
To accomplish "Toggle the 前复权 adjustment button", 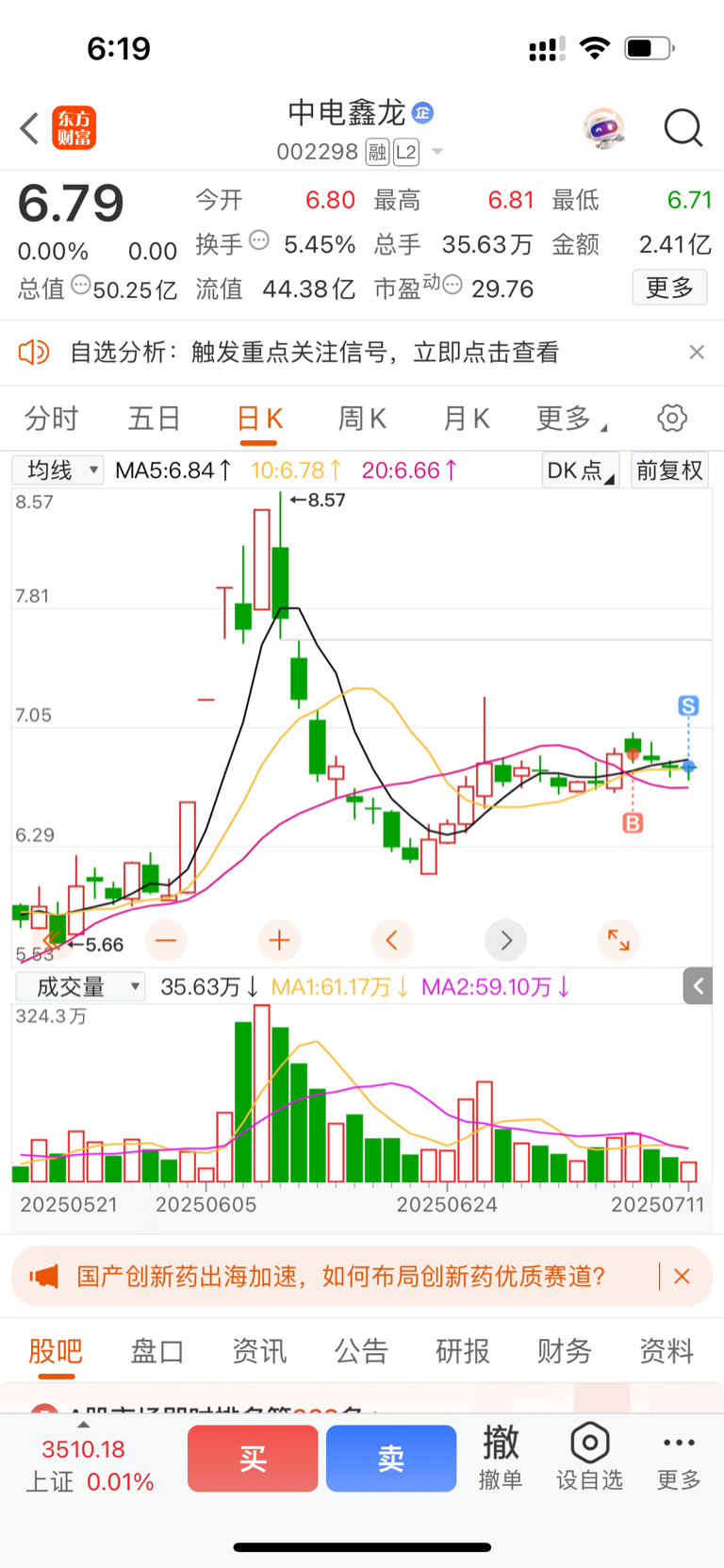I will [x=669, y=470].
